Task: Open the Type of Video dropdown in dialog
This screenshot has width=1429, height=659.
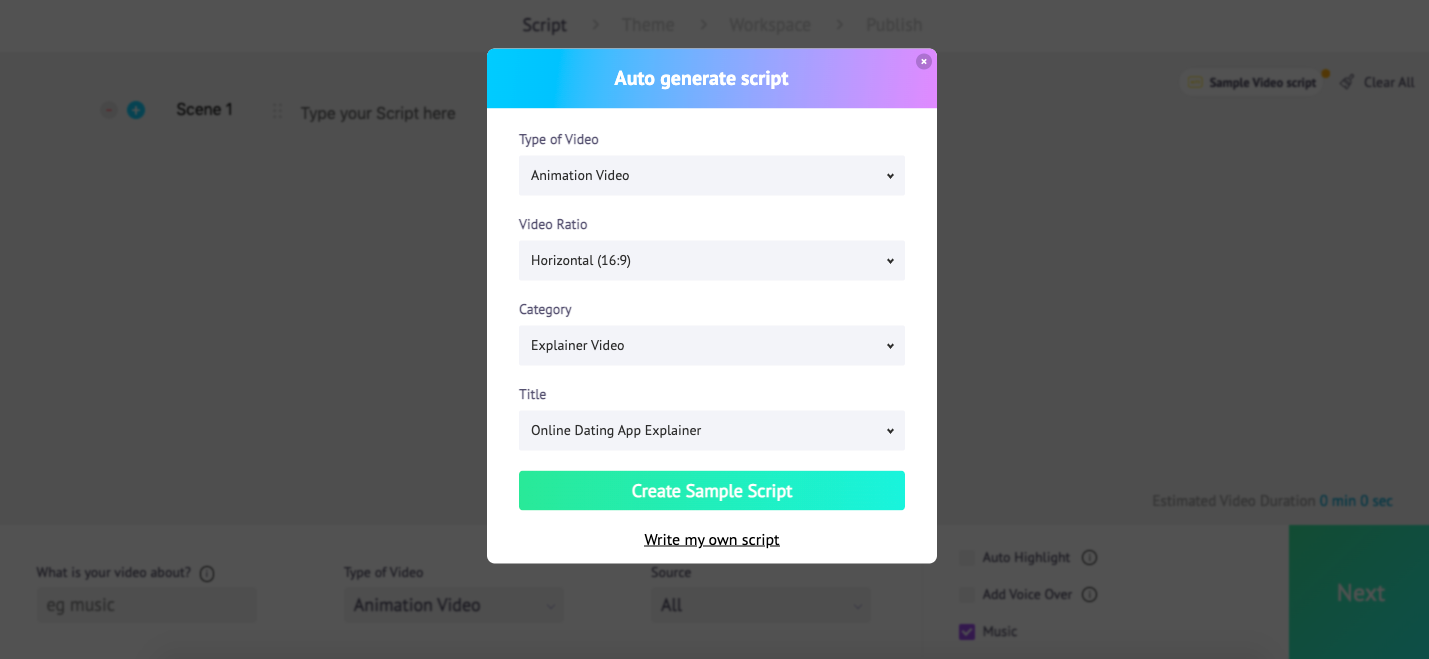Action: tap(711, 176)
